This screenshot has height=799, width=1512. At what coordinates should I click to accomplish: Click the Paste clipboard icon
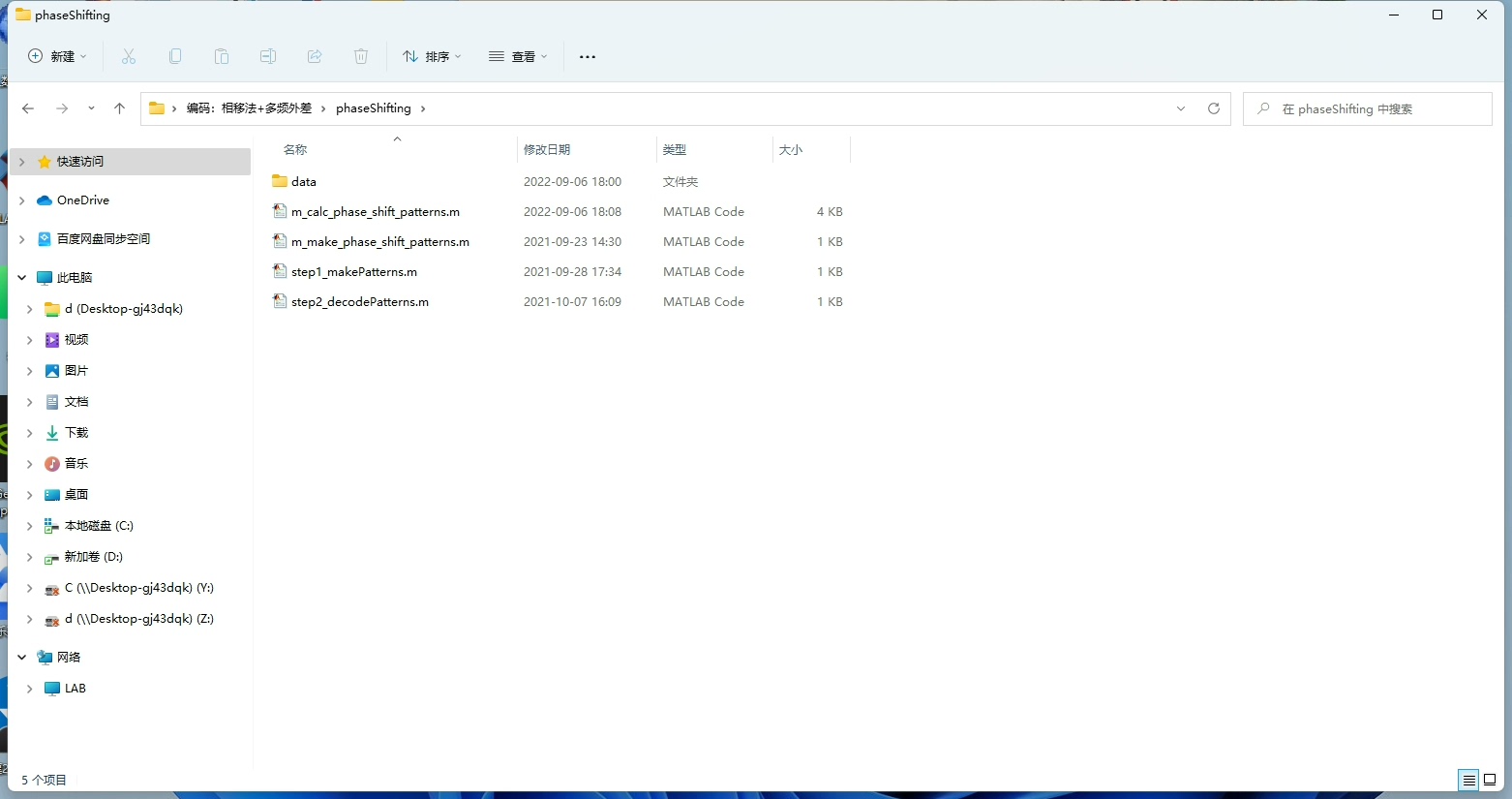pyautogui.click(x=222, y=56)
